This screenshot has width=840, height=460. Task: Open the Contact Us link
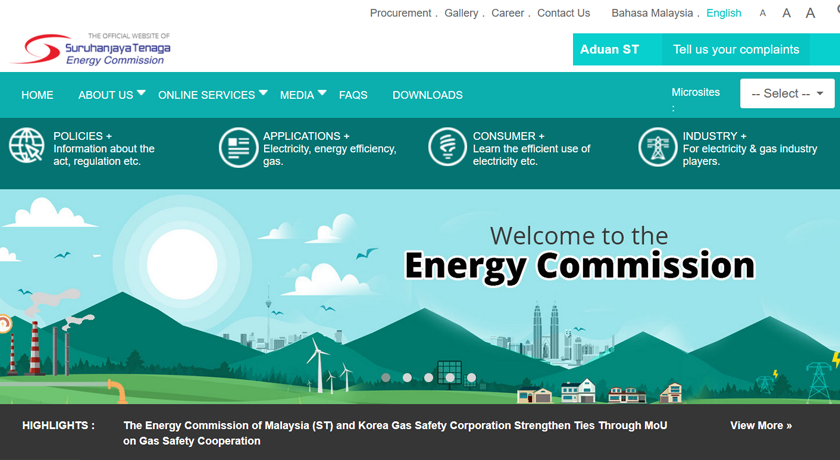click(x=564, y=13)
